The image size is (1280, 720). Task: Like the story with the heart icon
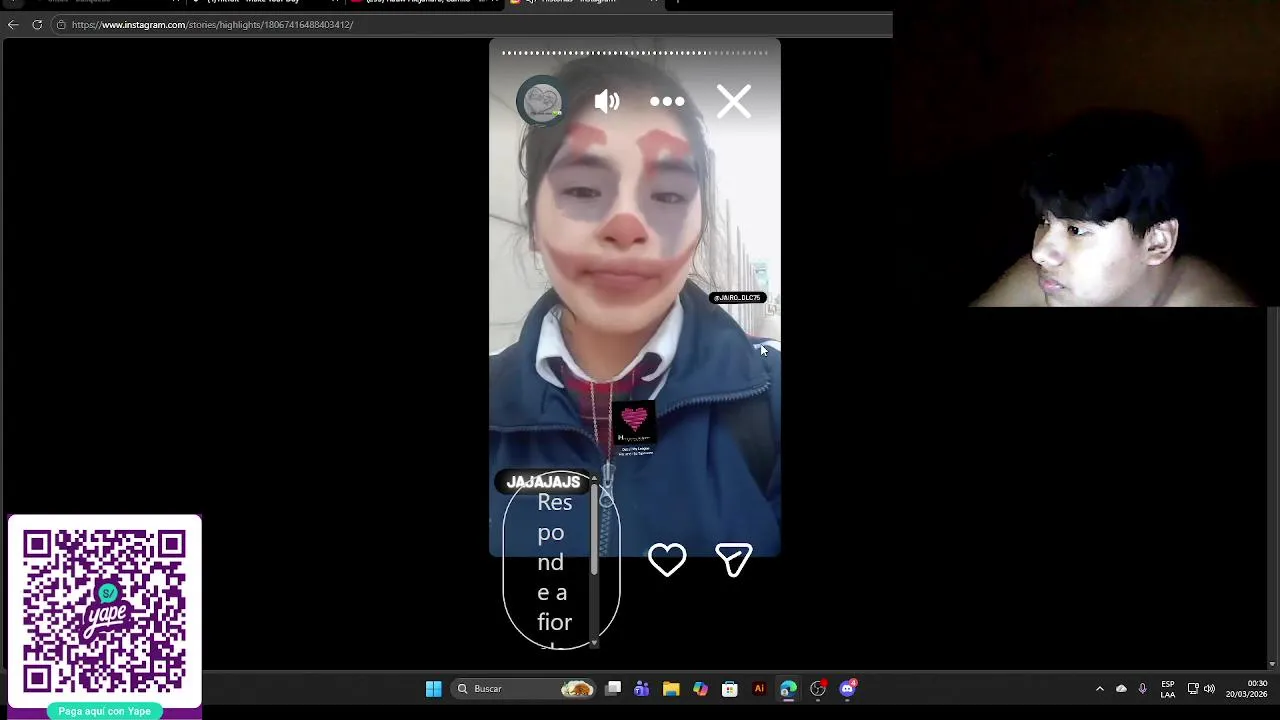point(667,560)
